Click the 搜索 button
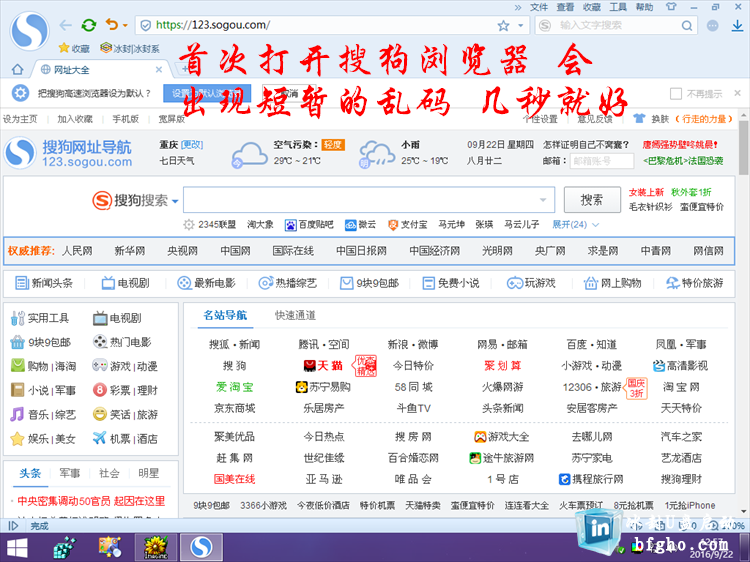 point(592,200)
